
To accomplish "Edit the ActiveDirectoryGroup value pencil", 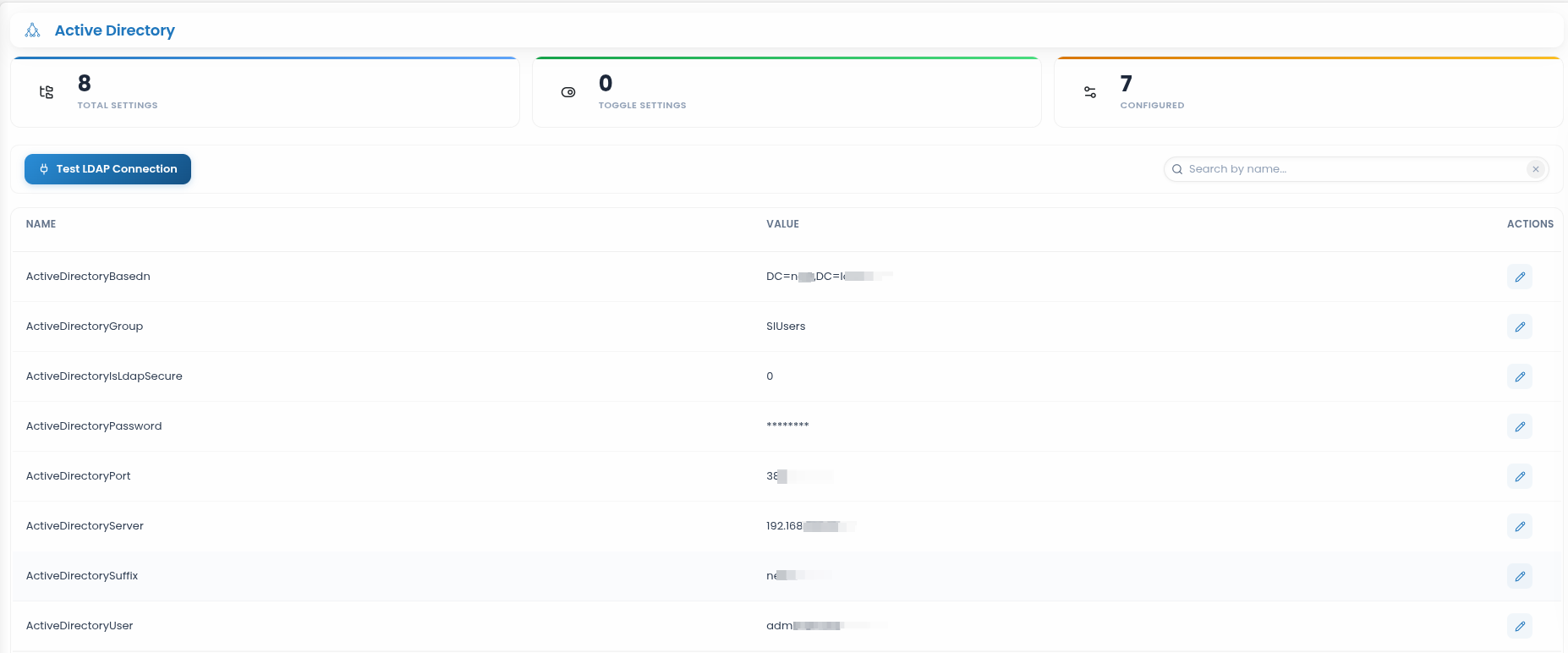I will [1519, 326].
